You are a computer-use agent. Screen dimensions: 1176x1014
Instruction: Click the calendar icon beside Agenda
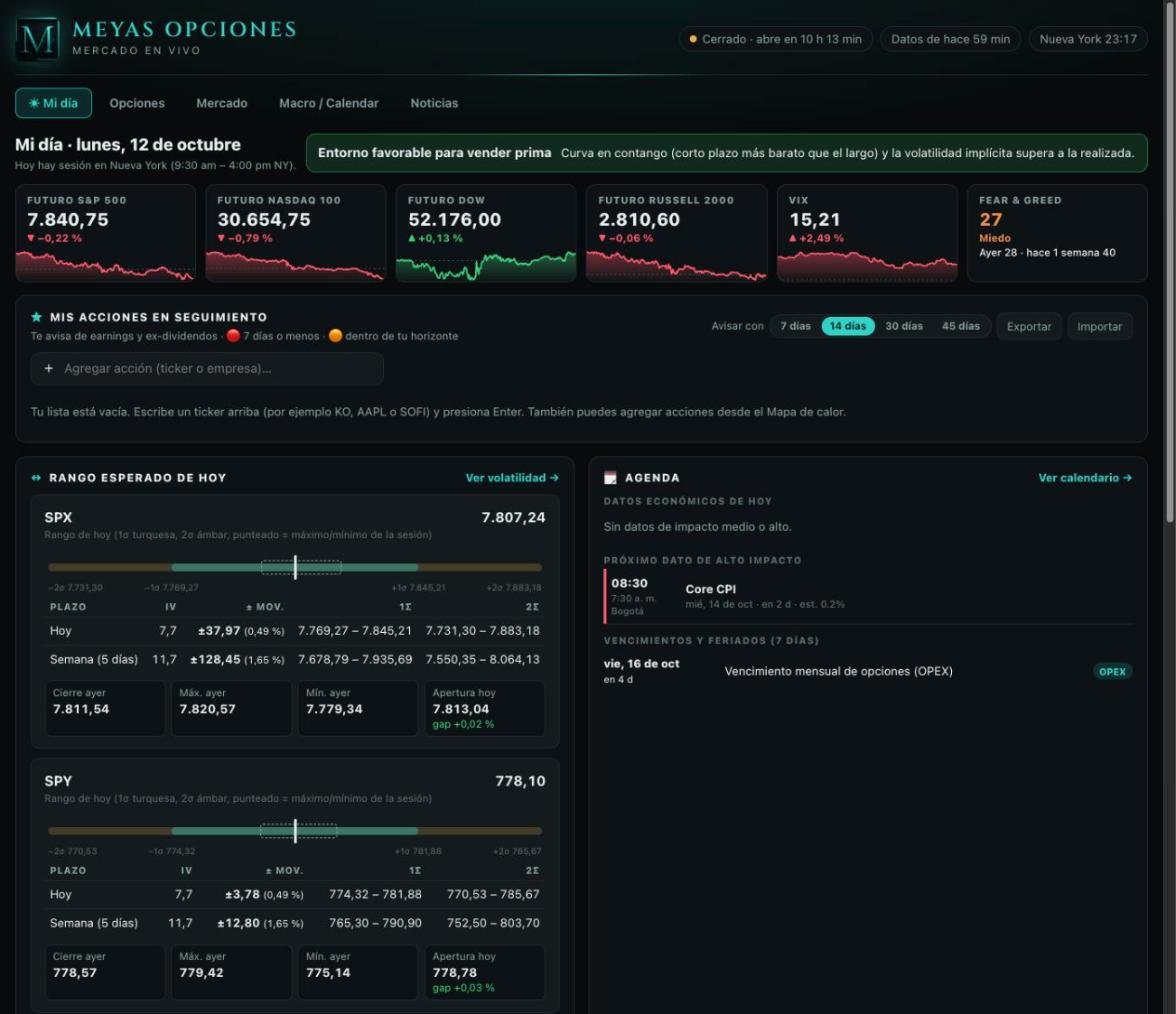coord(610,478)
